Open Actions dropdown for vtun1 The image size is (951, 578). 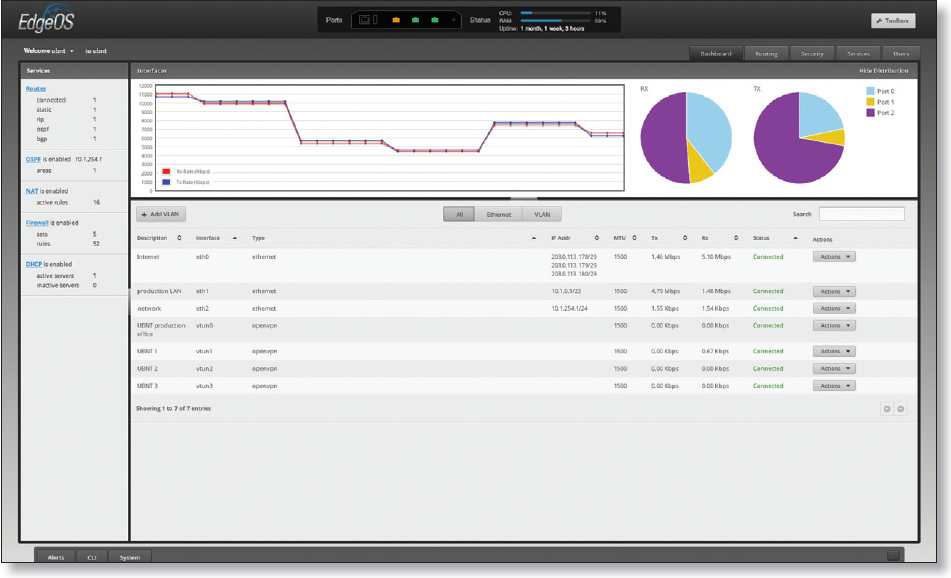click(x=834, y=351)
